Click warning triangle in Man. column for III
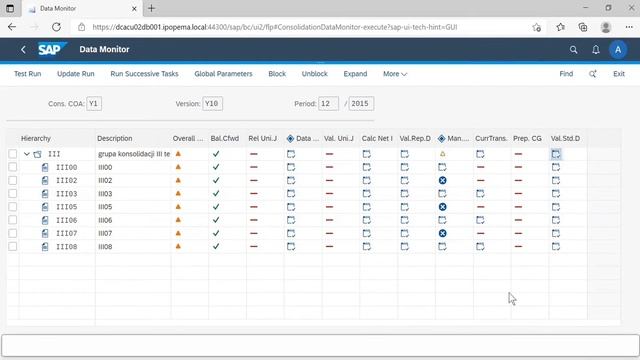The height and width of the screenshot is (360, 640). click(x=442, y=154)
